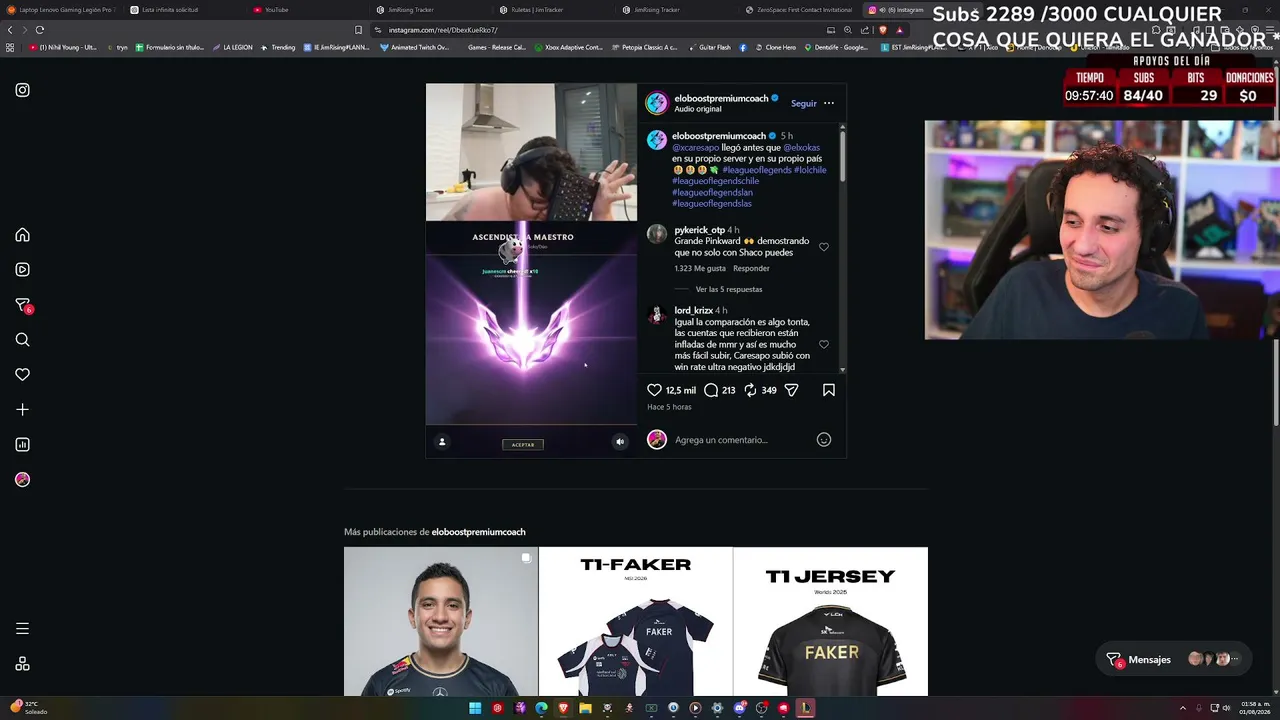
Task: Toggle the reel's audio speaker button
Action: [620, 442]
